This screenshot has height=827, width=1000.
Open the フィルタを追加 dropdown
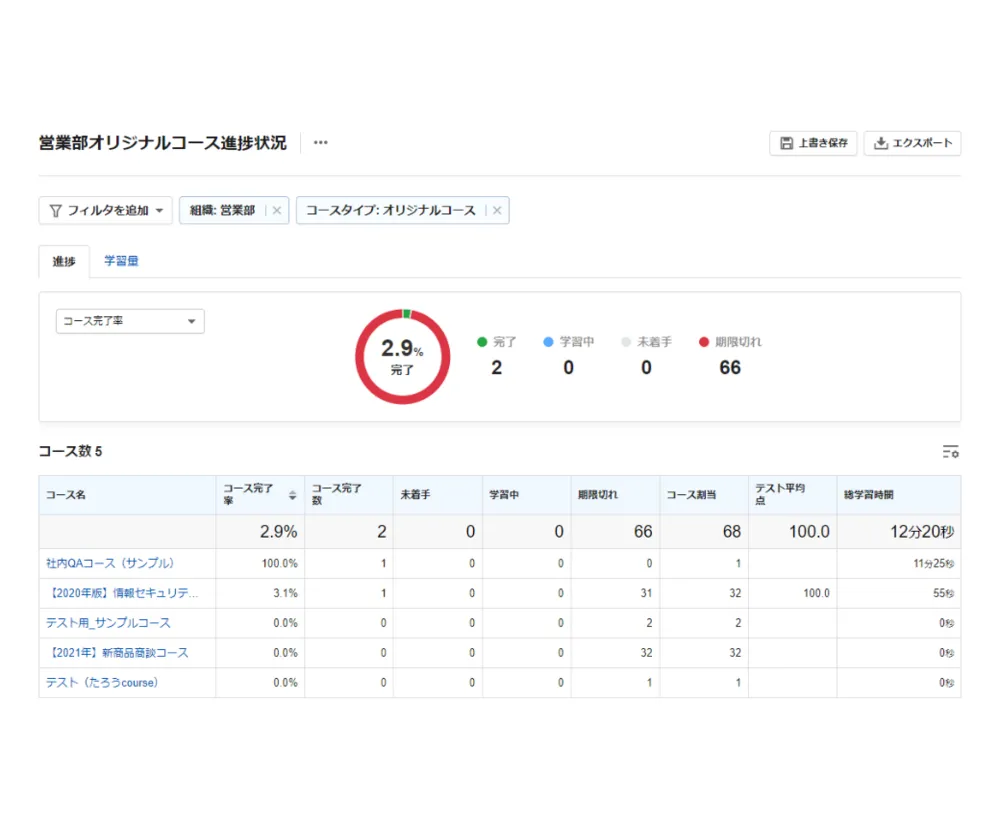(105, 211)
